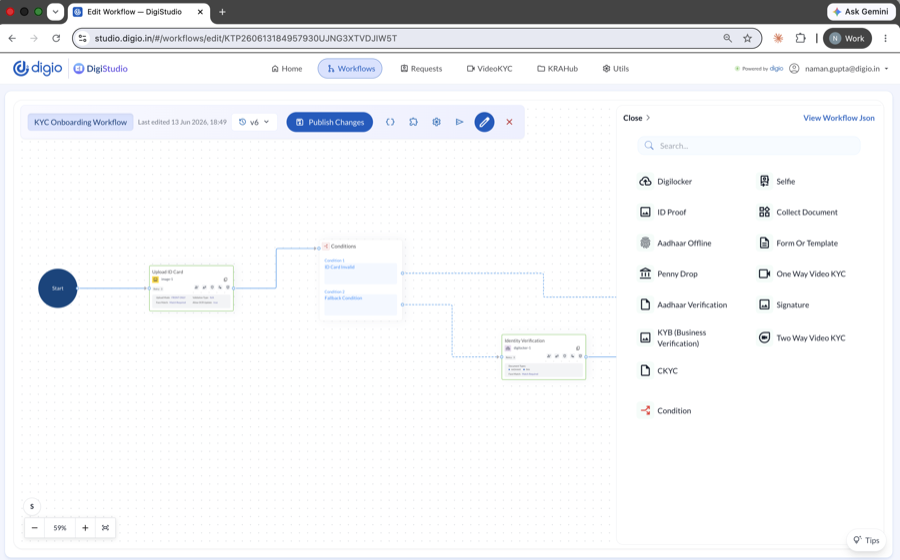Image resolution: width=900 pixels, height=560 pixels.
Task: Select the Fallback Condition entry
Action: pyautogui.click(x=360, y=304)
